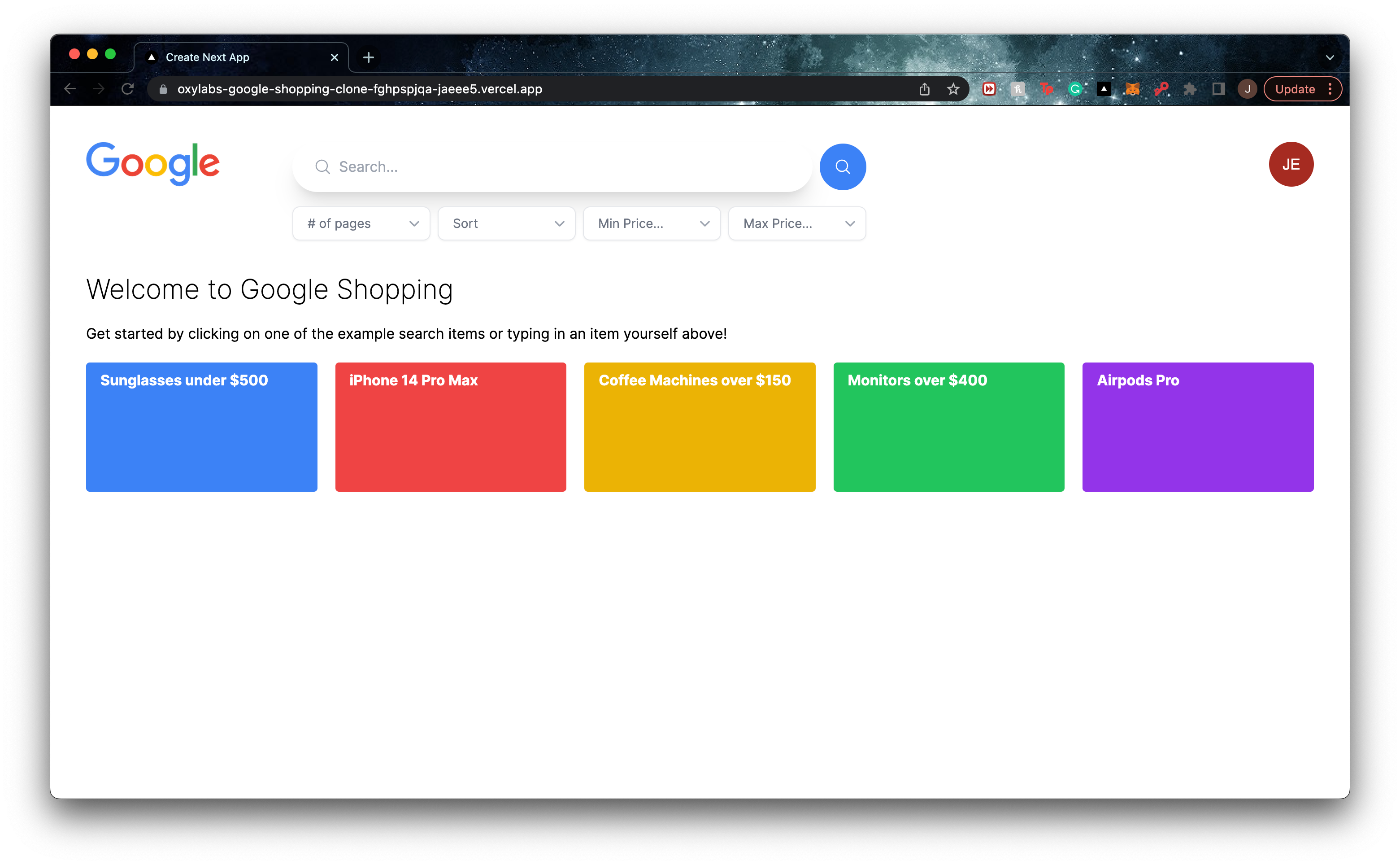This screenshot has height=865, width=1400.
Task: Open the Sort dropdown
Action: click(506, 224)
